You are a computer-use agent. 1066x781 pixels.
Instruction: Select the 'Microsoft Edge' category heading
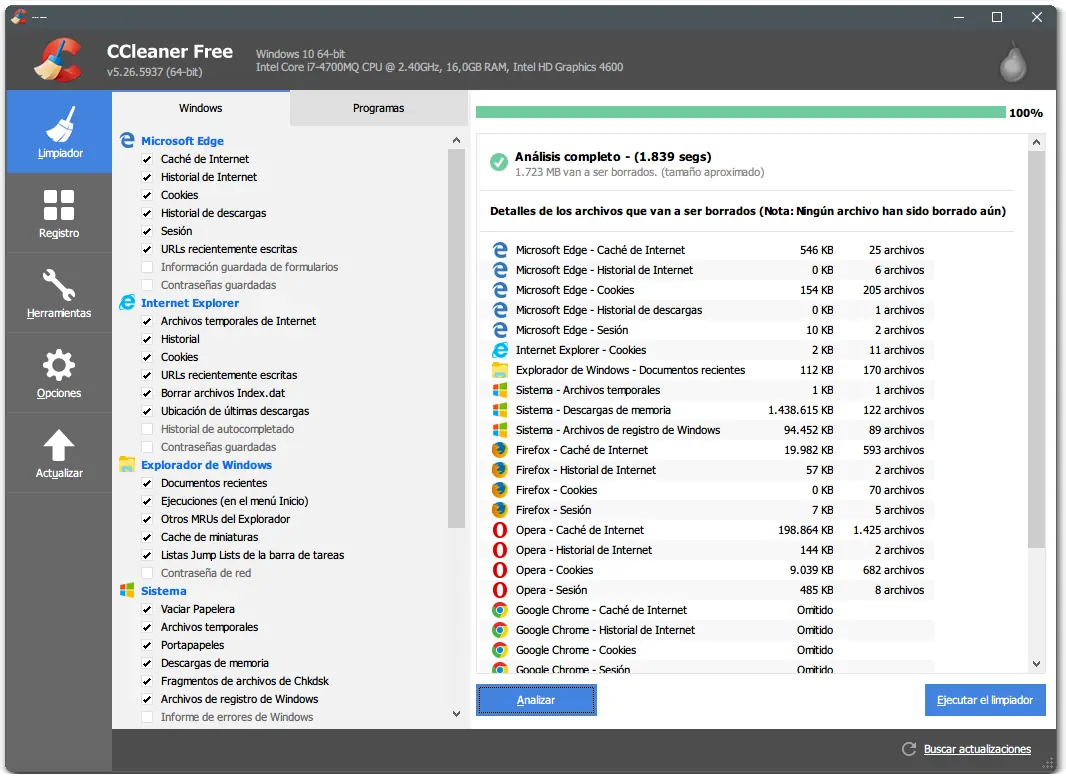pyautogui.click(x=182, y=141)
